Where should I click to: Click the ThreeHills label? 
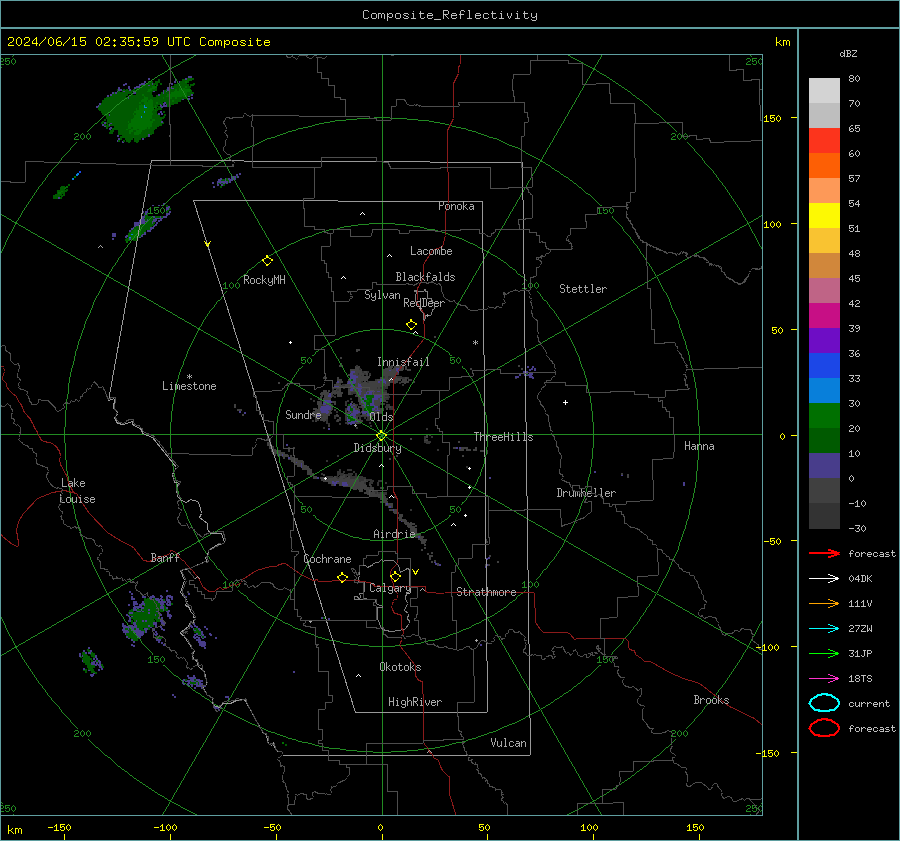click(x=503, y=437)
